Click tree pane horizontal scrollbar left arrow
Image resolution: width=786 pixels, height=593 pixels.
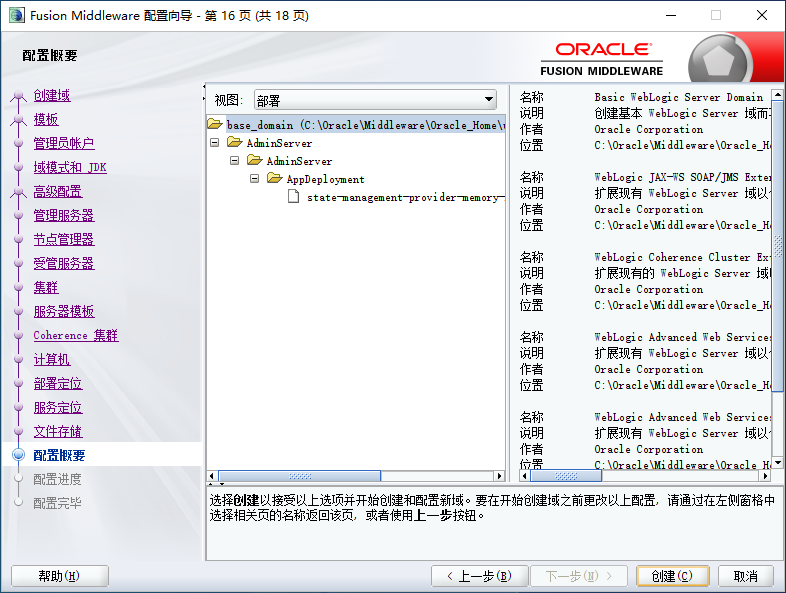tap(212, 476)
